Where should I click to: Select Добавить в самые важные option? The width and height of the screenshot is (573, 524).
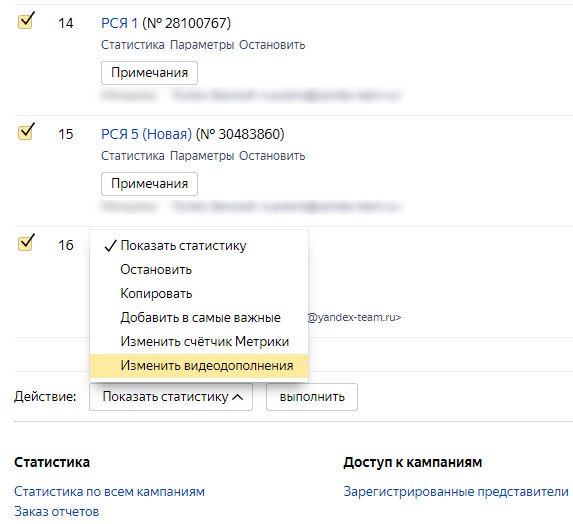pyautogui.click(x=199, y=318)
